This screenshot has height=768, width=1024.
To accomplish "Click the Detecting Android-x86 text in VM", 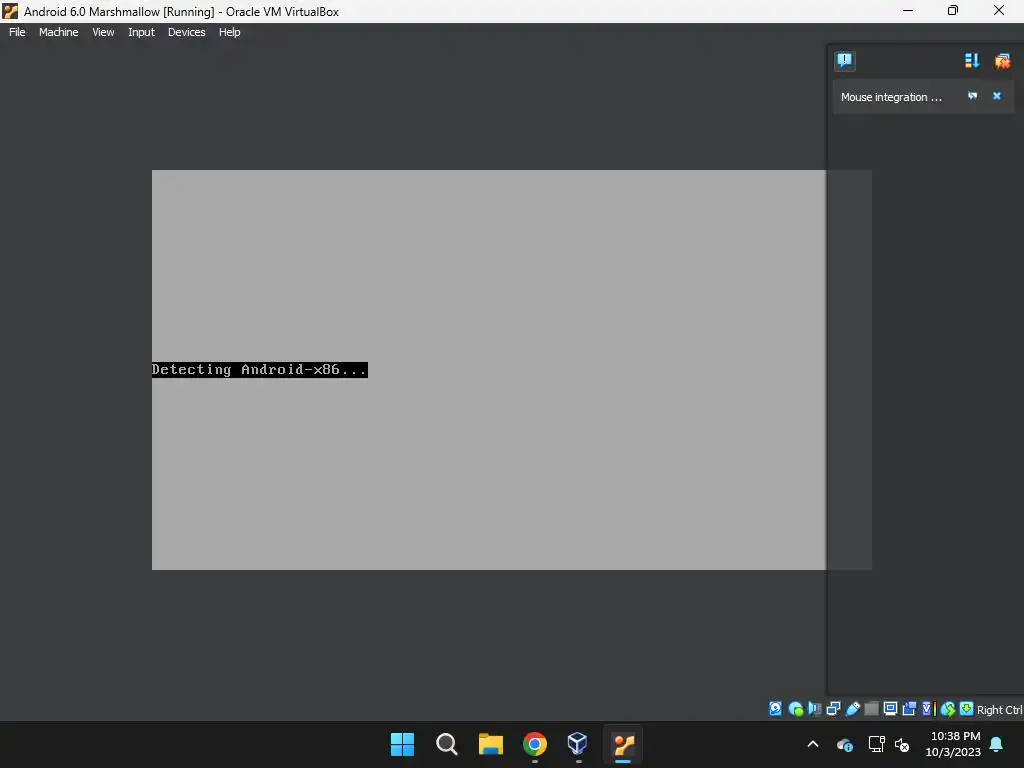I will [x=259, y=370].
